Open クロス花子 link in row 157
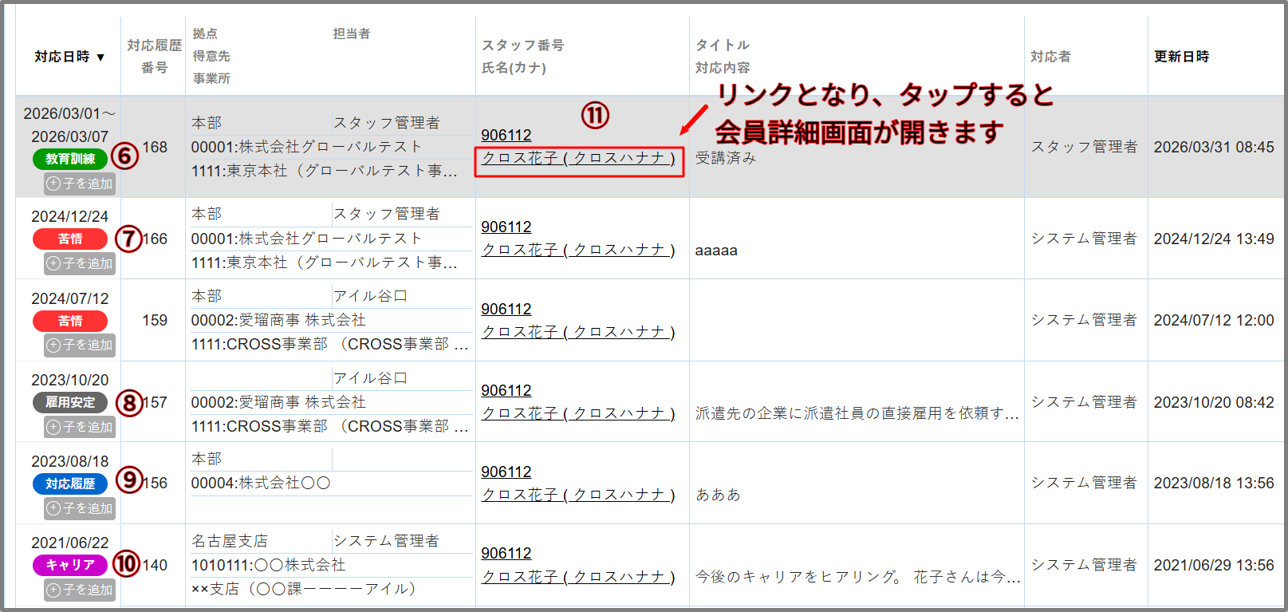 click(578, 413)
